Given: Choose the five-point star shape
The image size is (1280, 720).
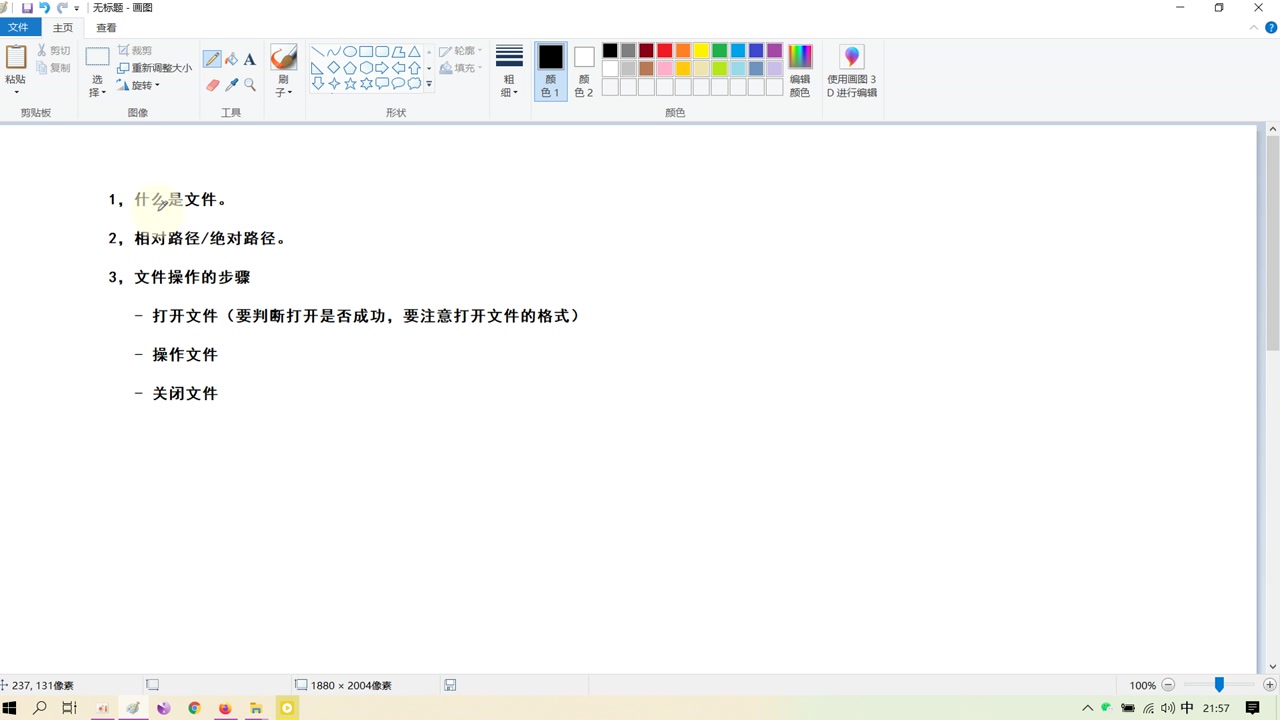Looking at the screenshot, I should tap(350, 84).
